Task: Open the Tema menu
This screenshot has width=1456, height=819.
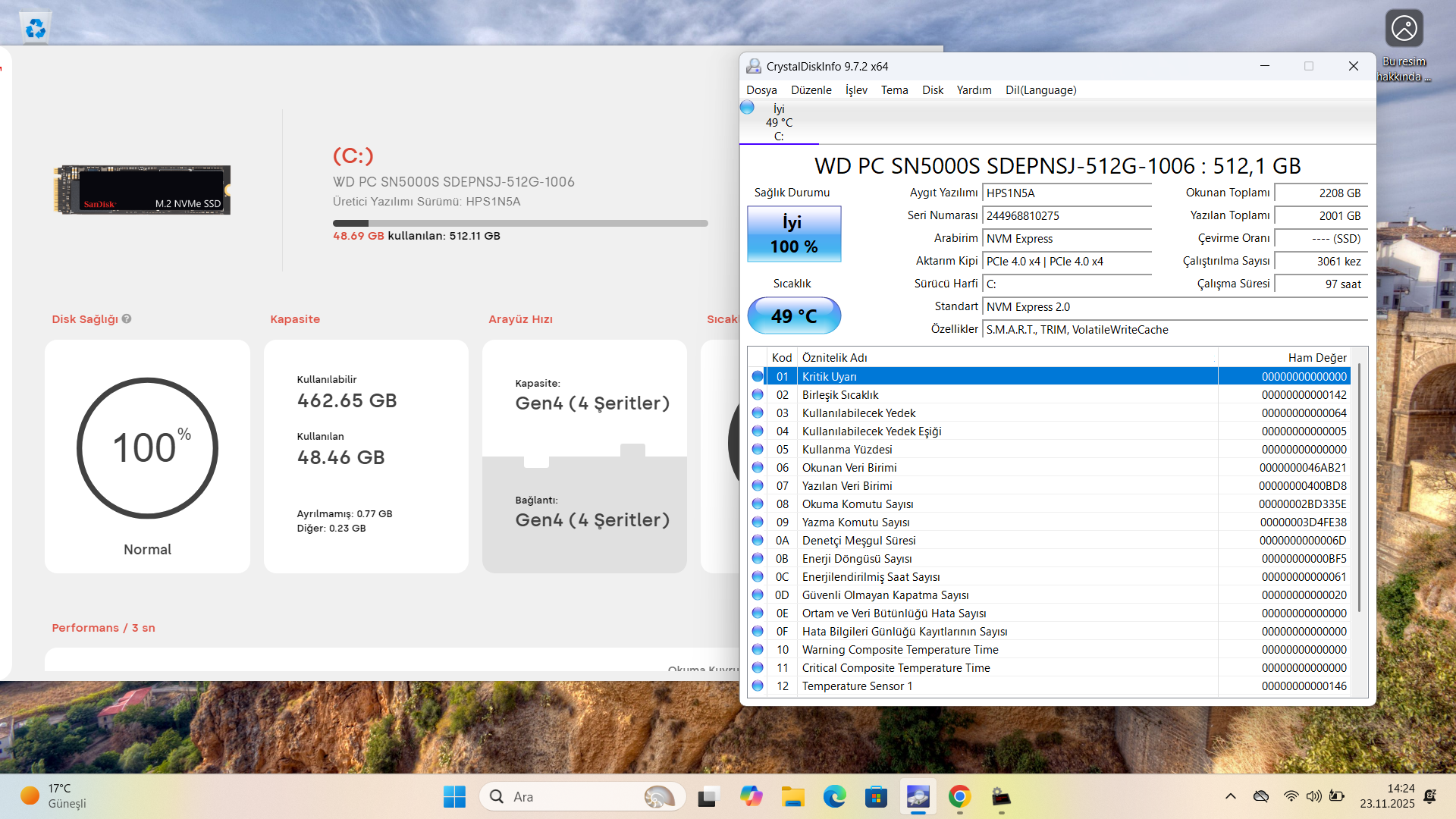Action: [894, 90]
